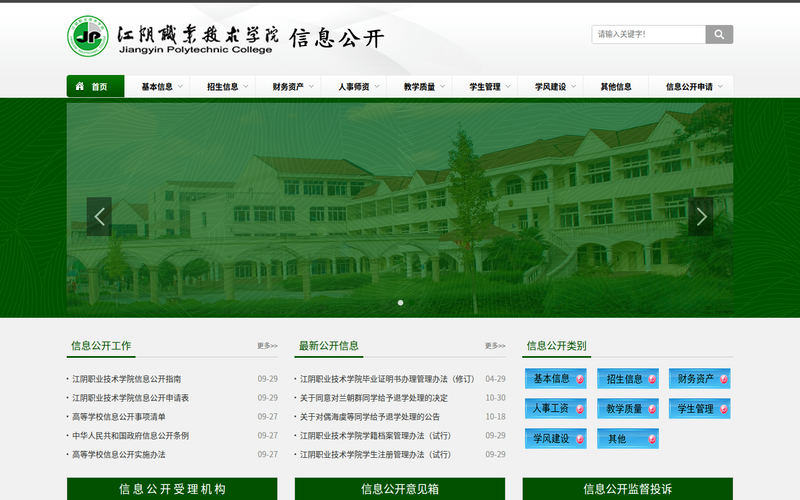
Task: Click the 其他 blue category button
Action: (628, 439)
